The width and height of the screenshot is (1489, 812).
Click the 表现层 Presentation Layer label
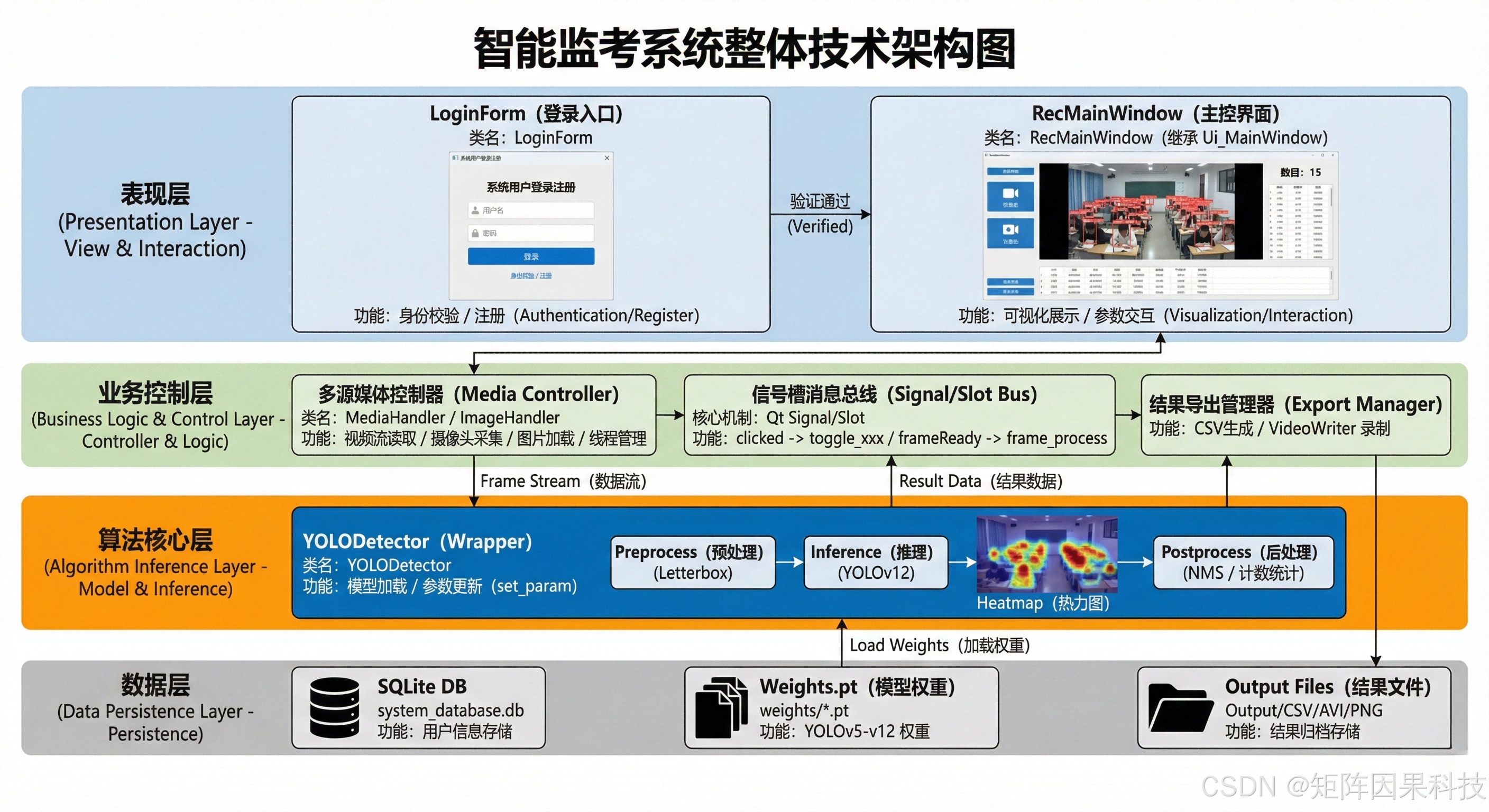[x=155, y=220]
